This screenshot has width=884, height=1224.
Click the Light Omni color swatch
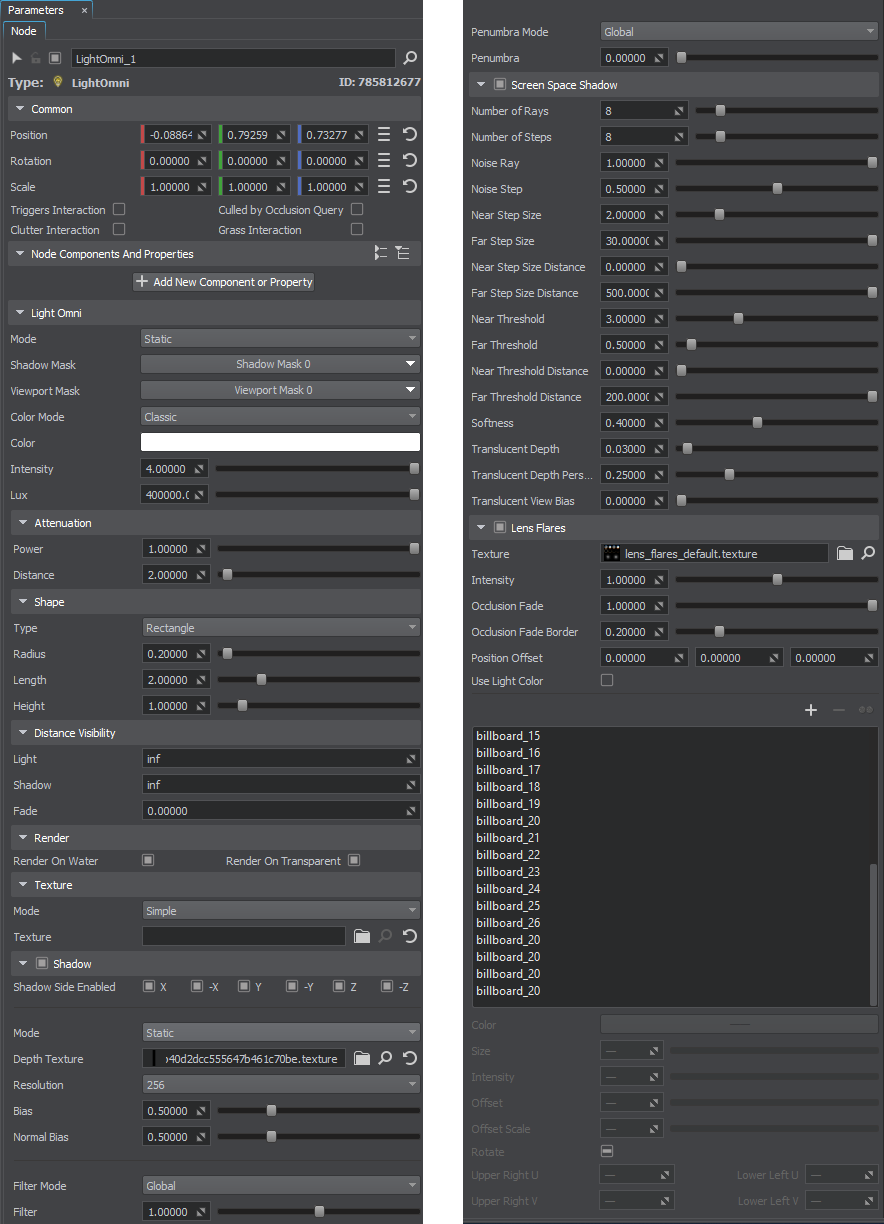point(281,442)
